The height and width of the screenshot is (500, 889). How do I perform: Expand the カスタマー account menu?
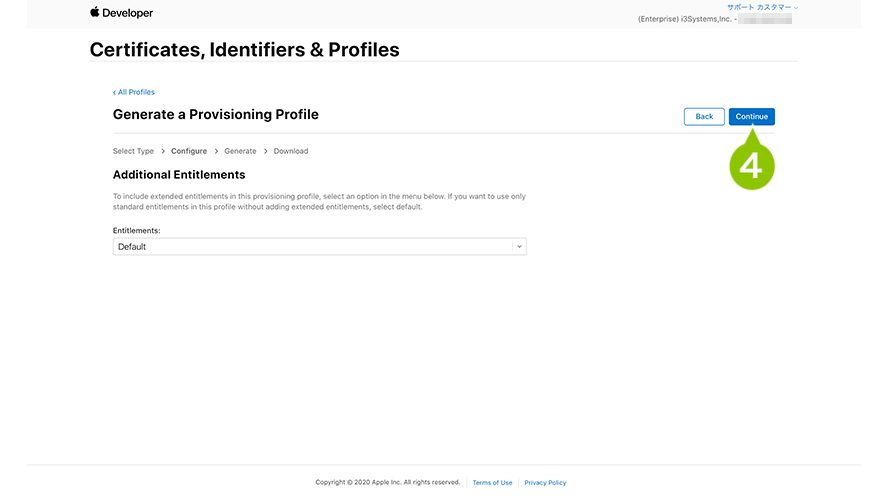click(x=774, y=7)
